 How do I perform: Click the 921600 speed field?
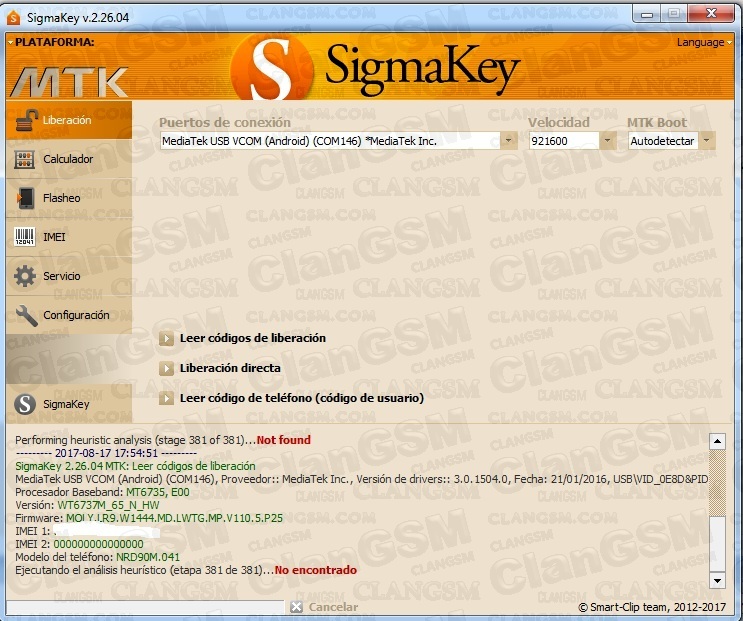click(564, 141)
